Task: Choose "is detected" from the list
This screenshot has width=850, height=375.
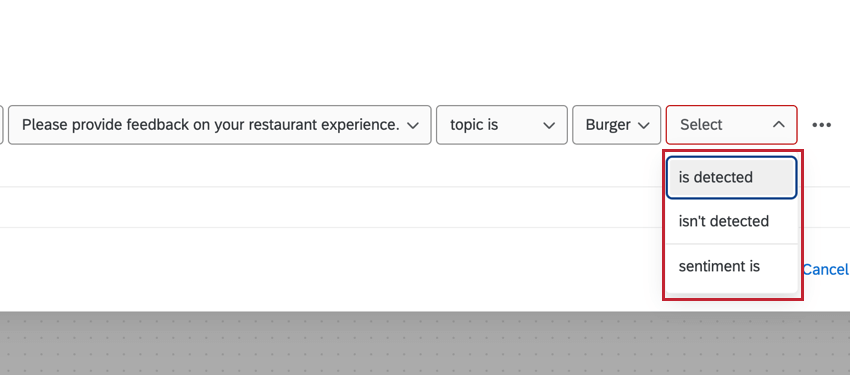Action: (x=731, y=178)
